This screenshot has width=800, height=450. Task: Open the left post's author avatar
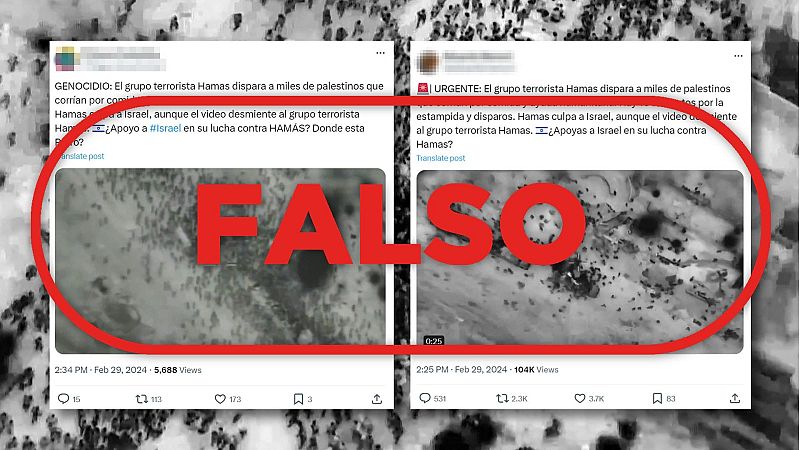(x=65, y=59)
